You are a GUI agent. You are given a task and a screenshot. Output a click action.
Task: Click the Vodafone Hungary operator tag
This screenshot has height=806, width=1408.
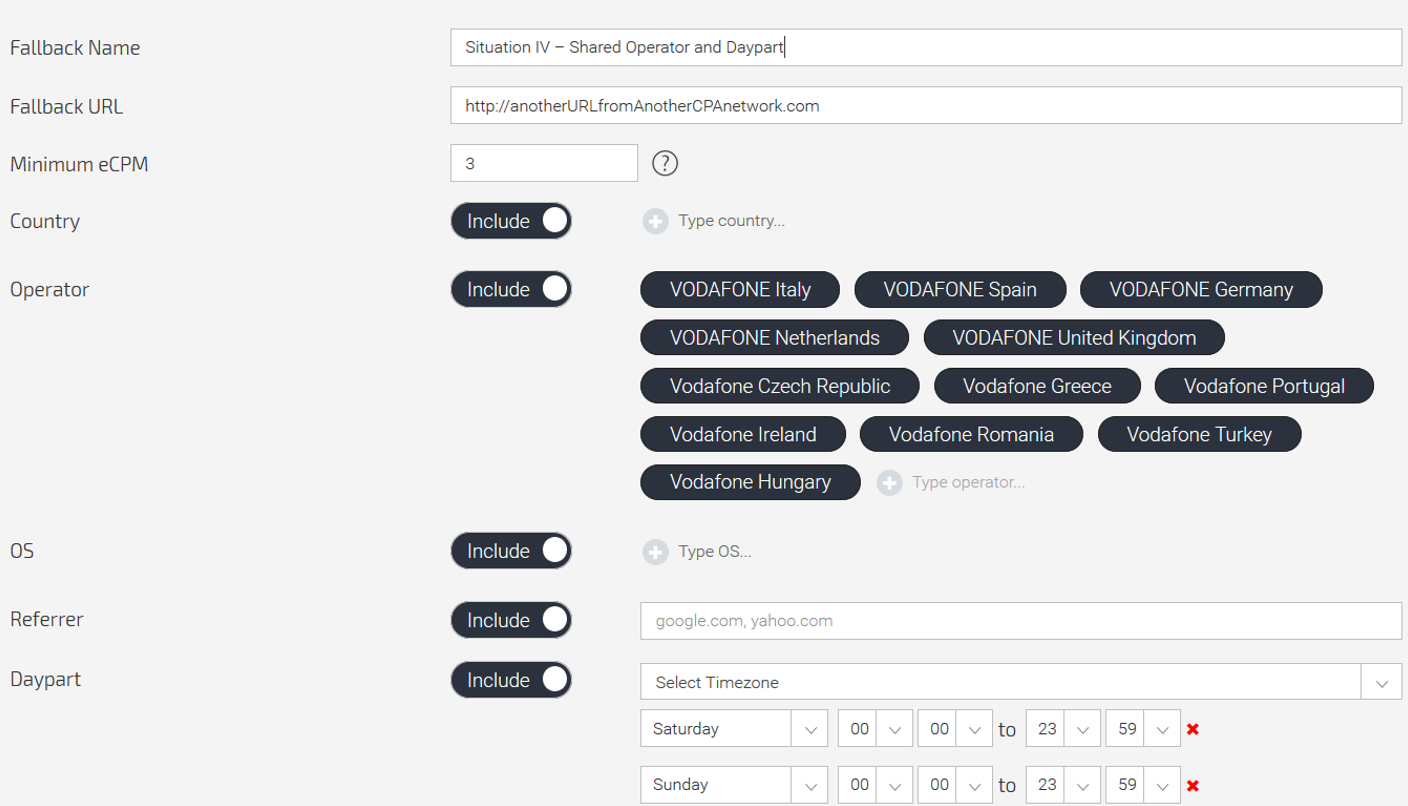(x=750, y=482)
